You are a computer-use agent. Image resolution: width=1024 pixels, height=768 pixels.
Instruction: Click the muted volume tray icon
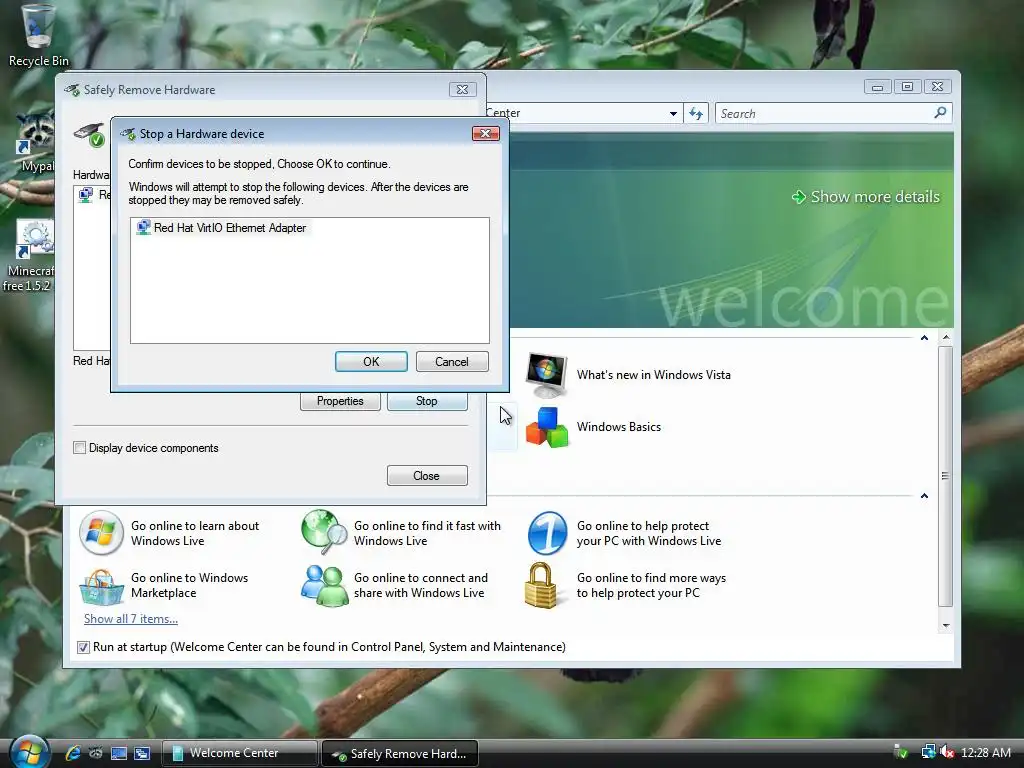(x=948, y=752)
